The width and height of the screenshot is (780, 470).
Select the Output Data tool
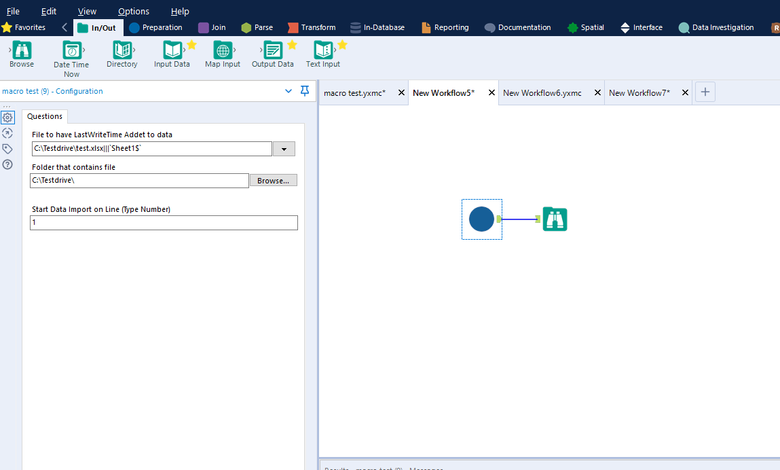[272, 50]
